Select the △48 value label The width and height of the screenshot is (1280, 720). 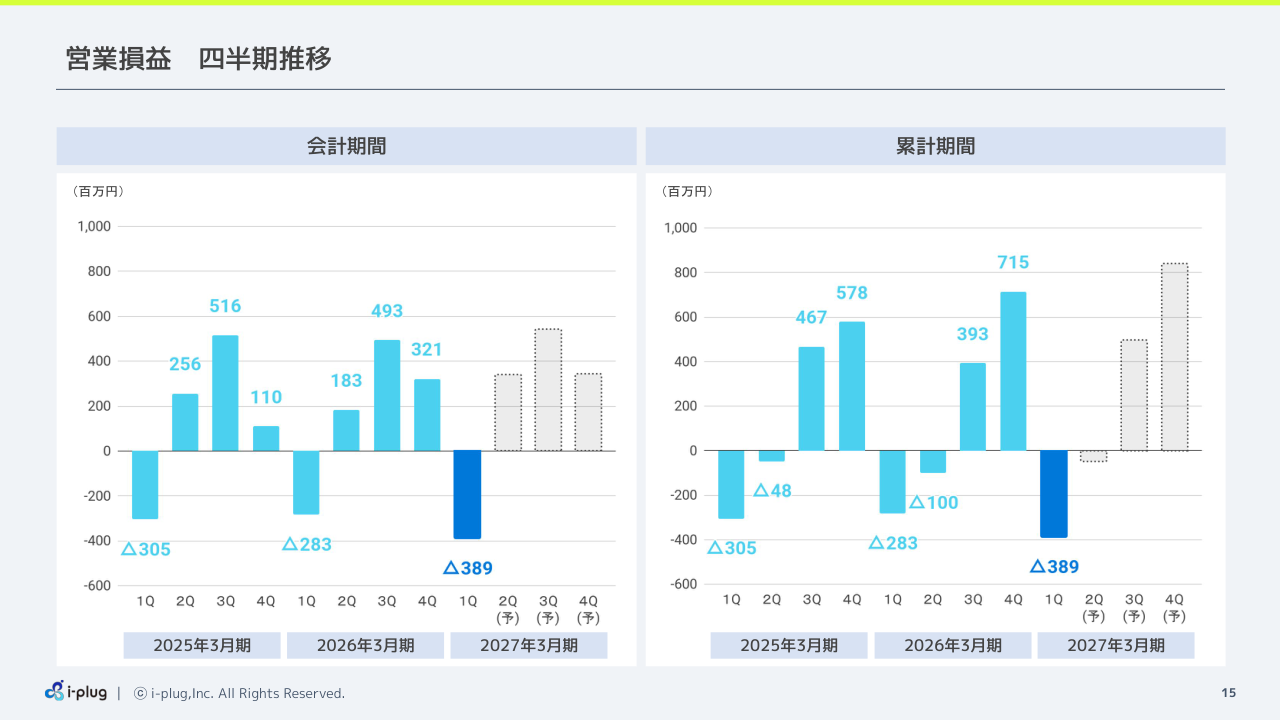(x=772, y=491)
